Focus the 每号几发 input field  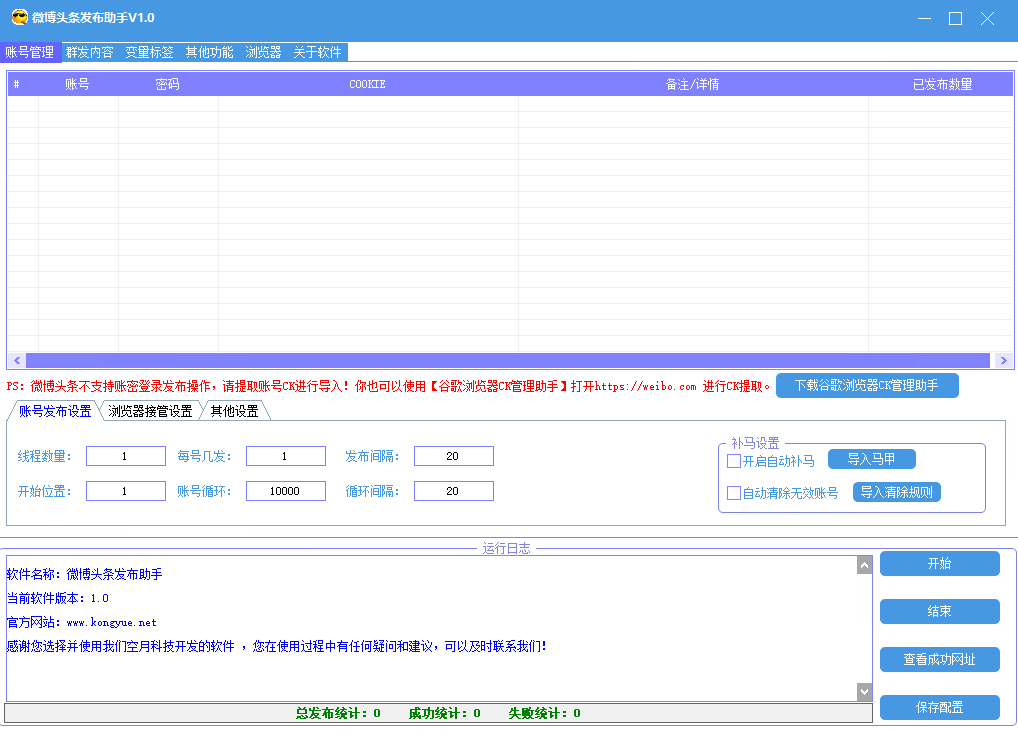coord(286,456)
